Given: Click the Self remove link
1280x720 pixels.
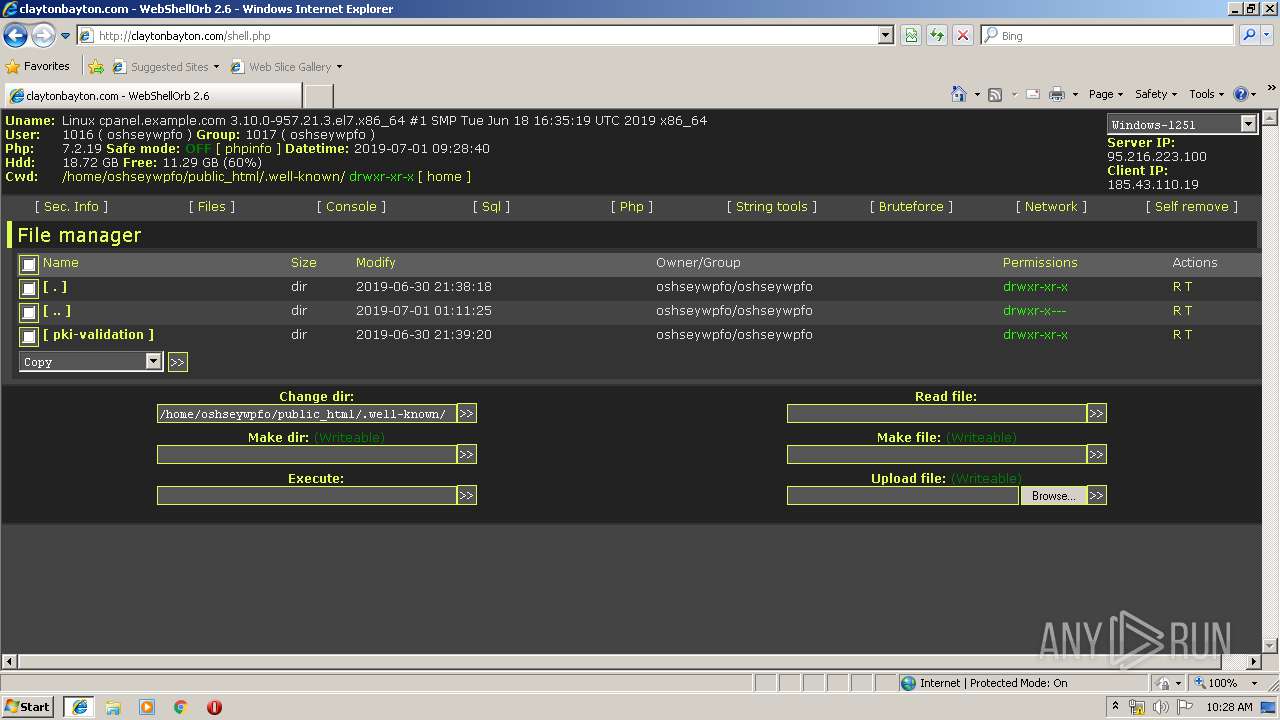Looking at the screenshot, I should 1192,207.
